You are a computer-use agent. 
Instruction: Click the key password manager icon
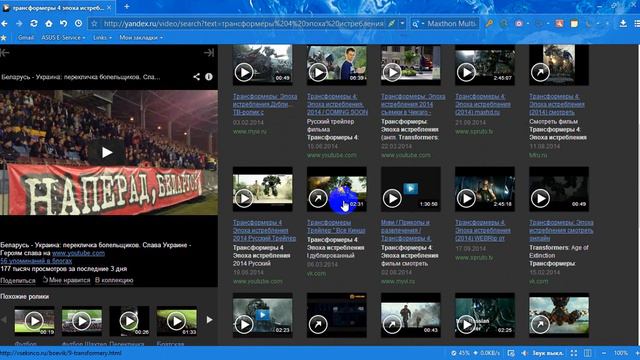point(489,24)
